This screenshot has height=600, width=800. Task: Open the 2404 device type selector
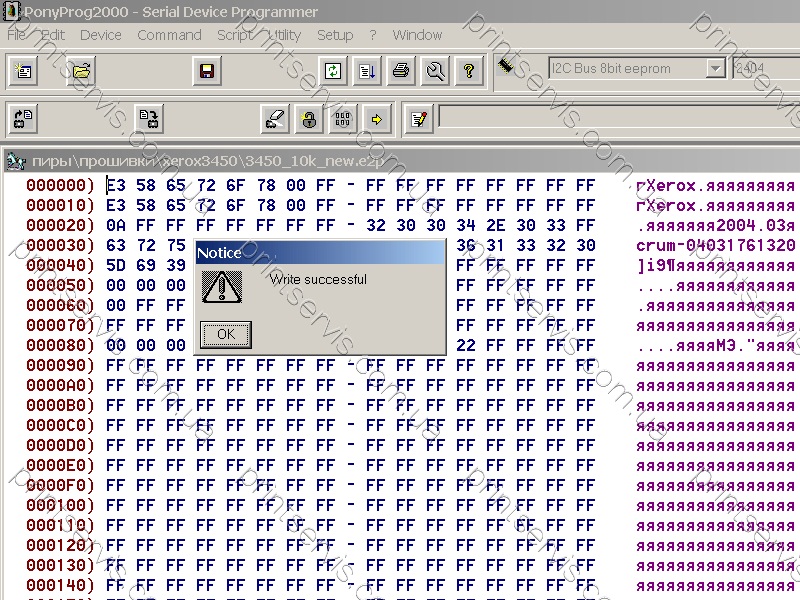tap(765, 68)
